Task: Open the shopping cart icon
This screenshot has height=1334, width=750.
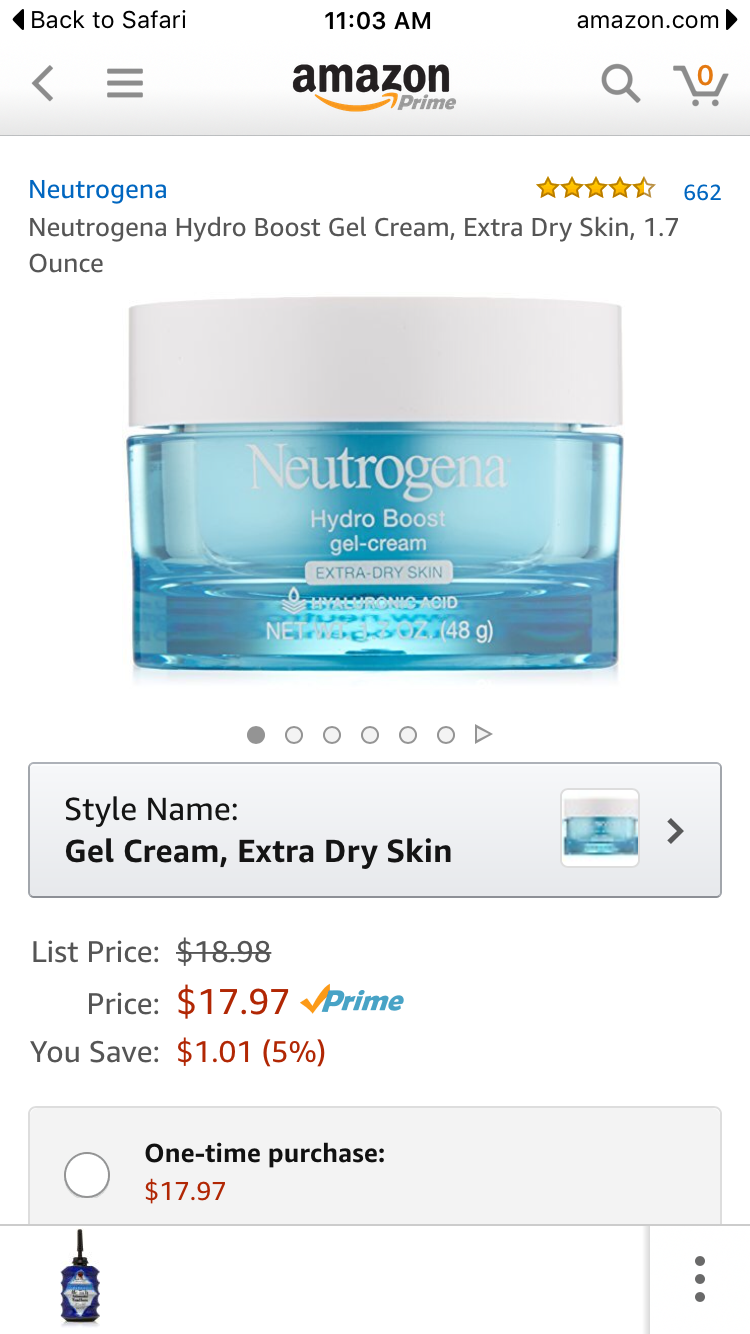Action: point(700,84)
